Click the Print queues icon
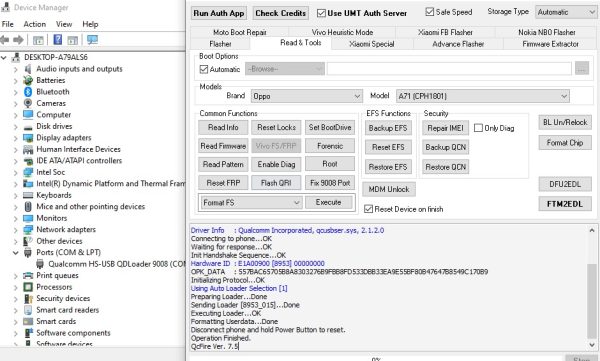 tap(28, 276)
